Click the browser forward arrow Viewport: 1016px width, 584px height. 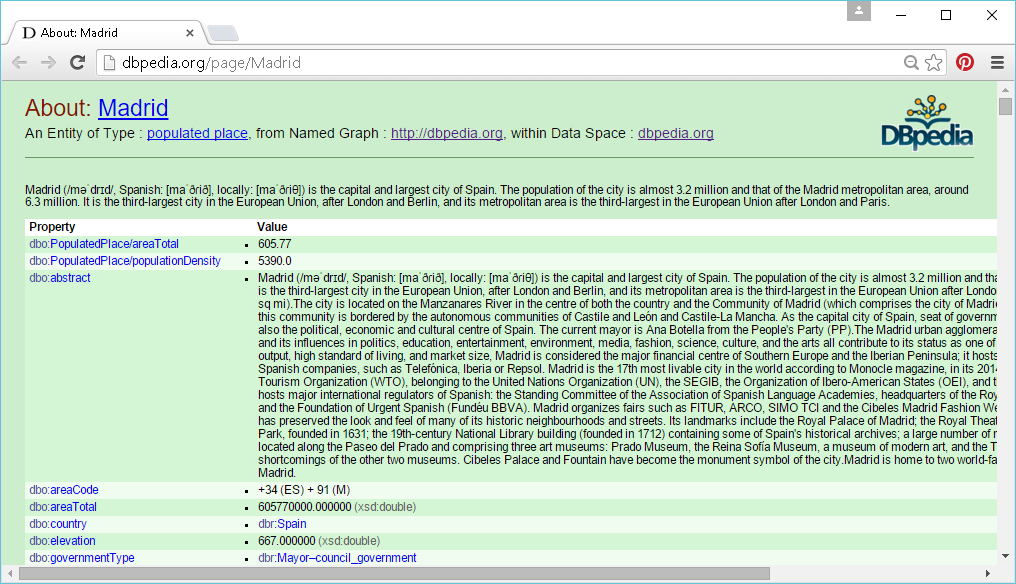[49, 63]
